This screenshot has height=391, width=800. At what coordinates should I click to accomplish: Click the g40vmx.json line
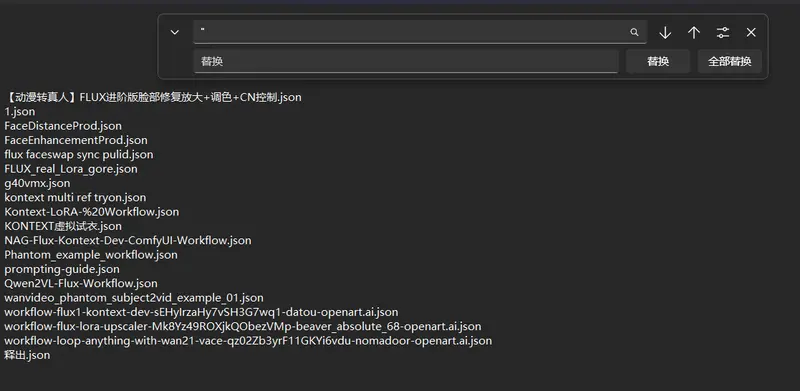37,183
